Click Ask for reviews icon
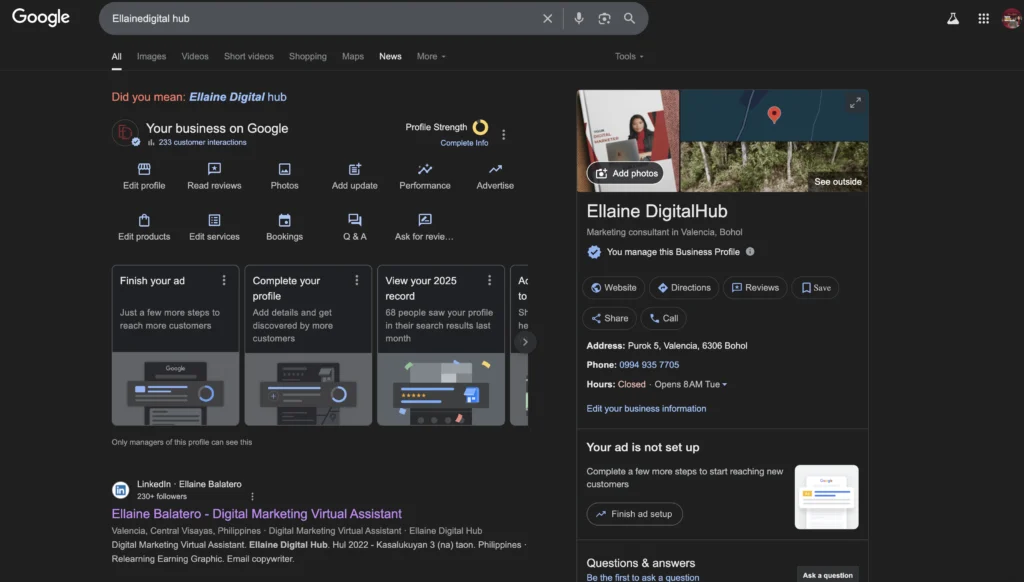This screenshot has height=582, width=1024. (x=424, y=220)
